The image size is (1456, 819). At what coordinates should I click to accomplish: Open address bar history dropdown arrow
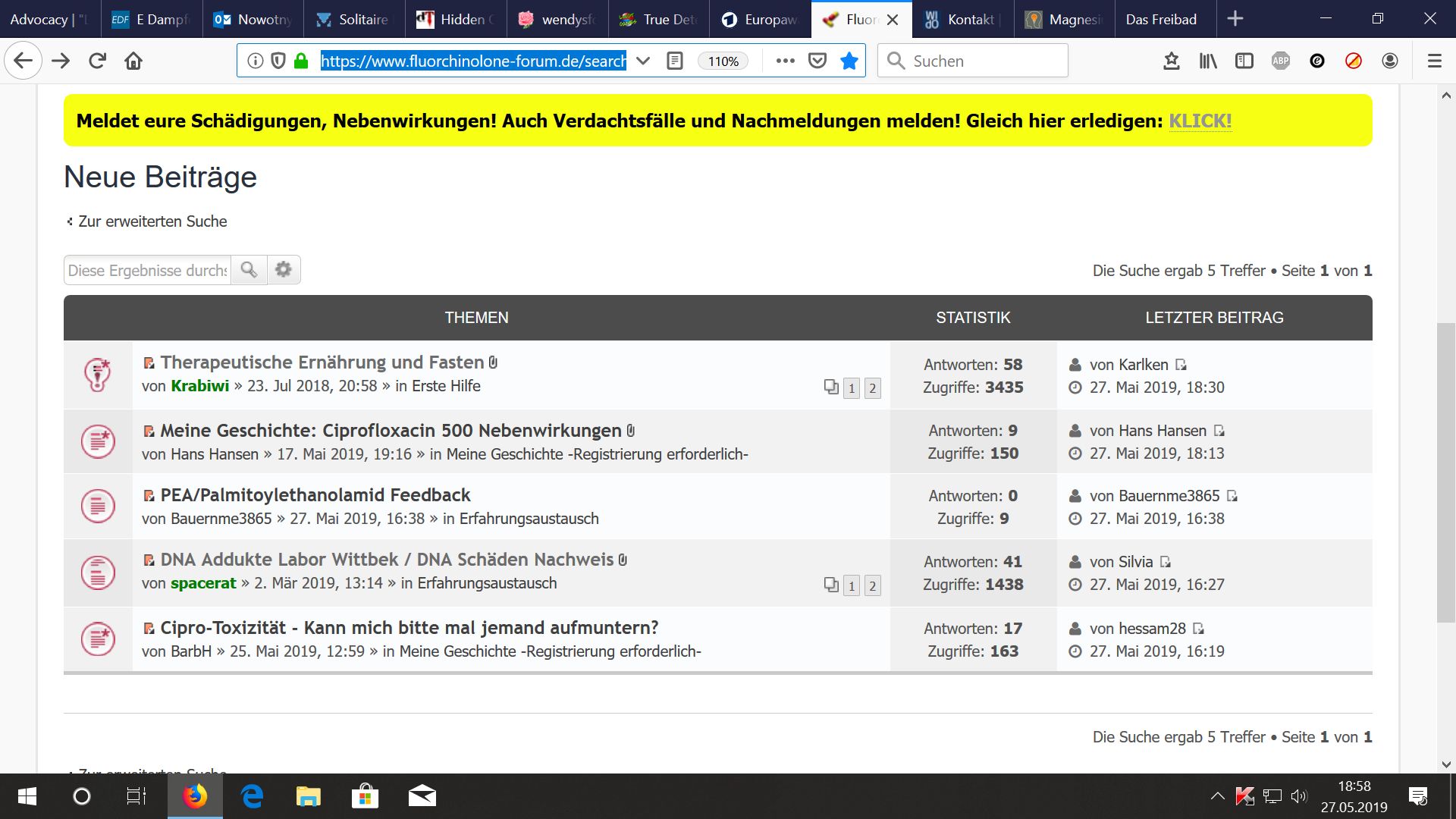[643, 61]
